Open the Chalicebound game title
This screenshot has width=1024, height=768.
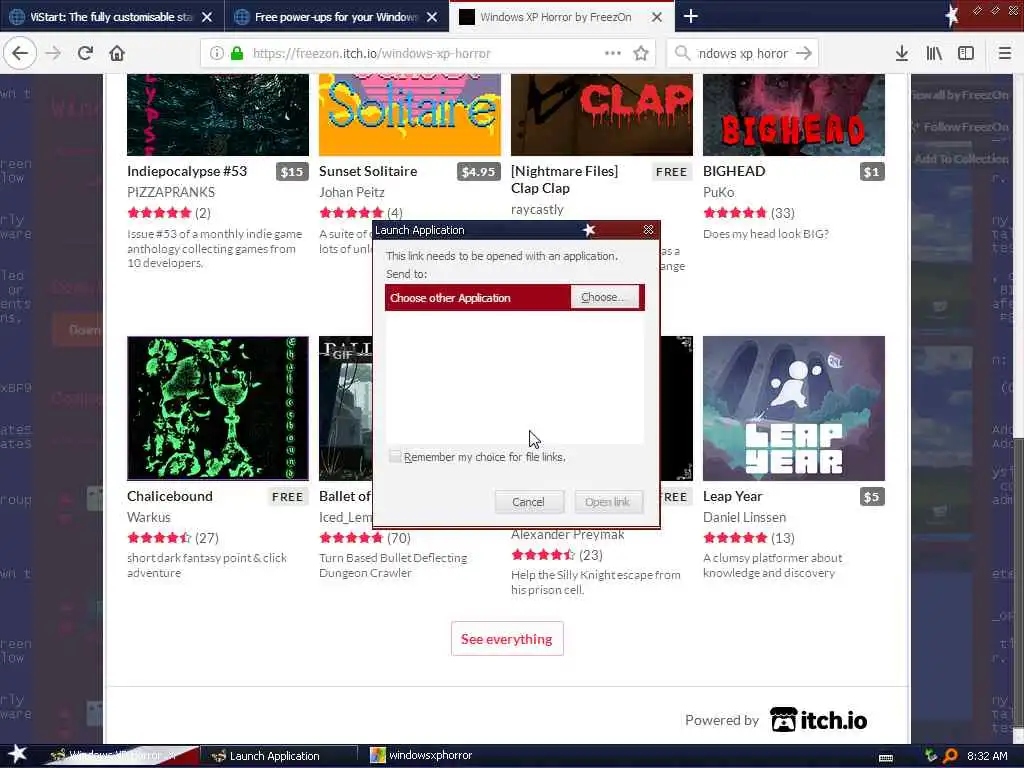point(170,496)
